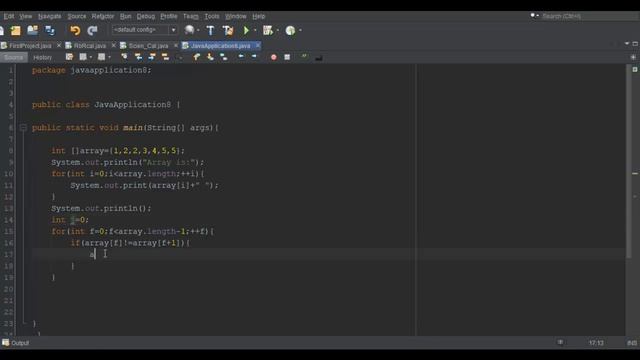Image resolution: width=640 pixels, height=360 pixels.
Task: Open the Output panel button
Action: [16, 343]
